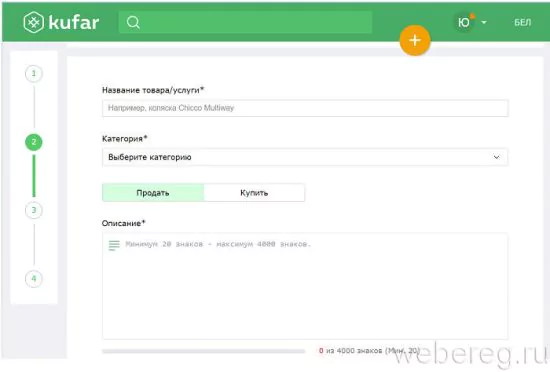Click the Название товара/услуги label
This screenshot has width=550, height=372.
click(153, 90)
